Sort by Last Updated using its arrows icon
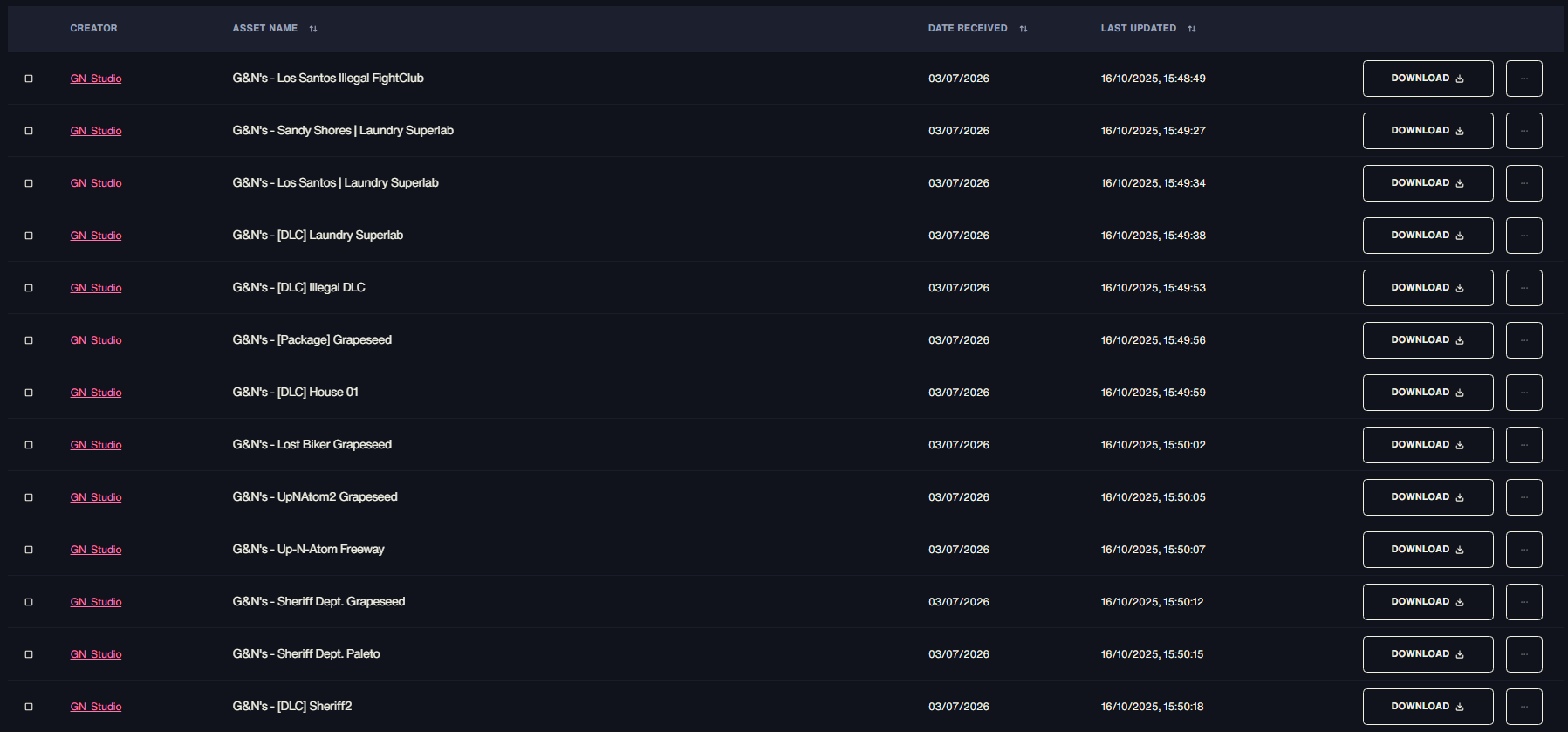This screenshot has width=1568, height=732. 1192,29
